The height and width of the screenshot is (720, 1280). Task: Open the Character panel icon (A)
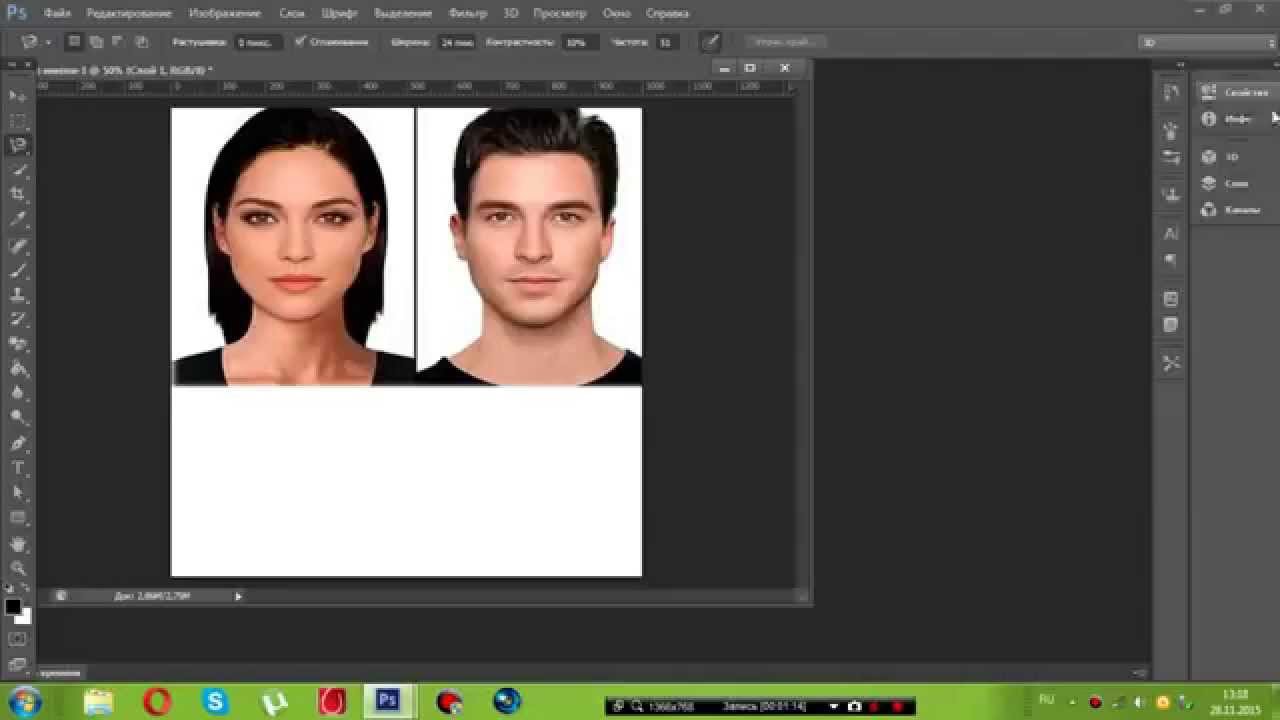pos(1171,234)
